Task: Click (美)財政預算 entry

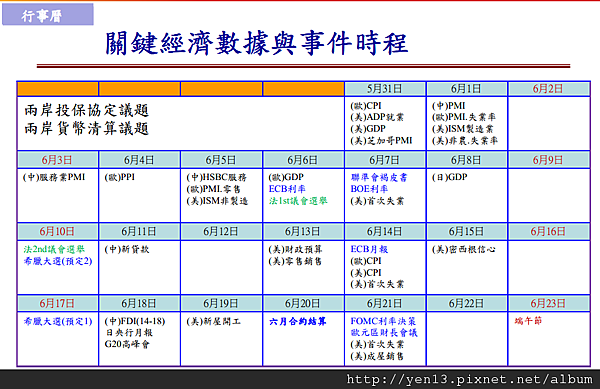Action: point(295,249)
